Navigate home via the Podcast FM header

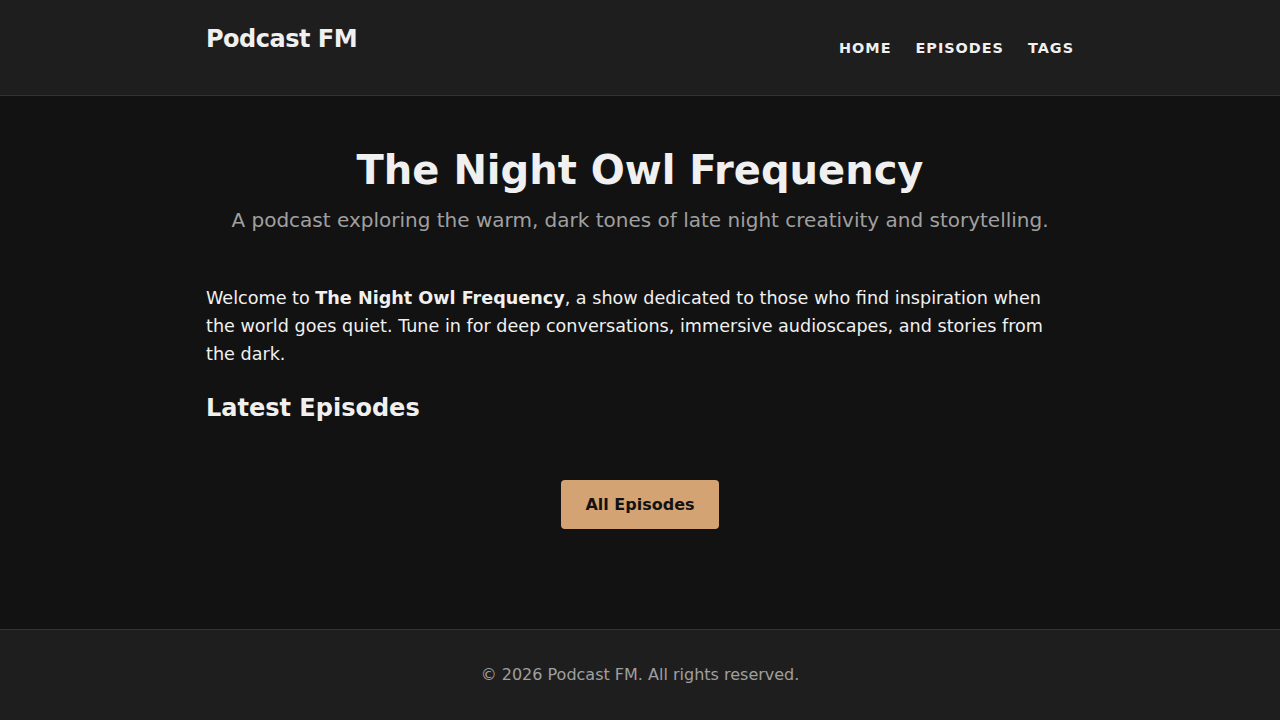281,38
